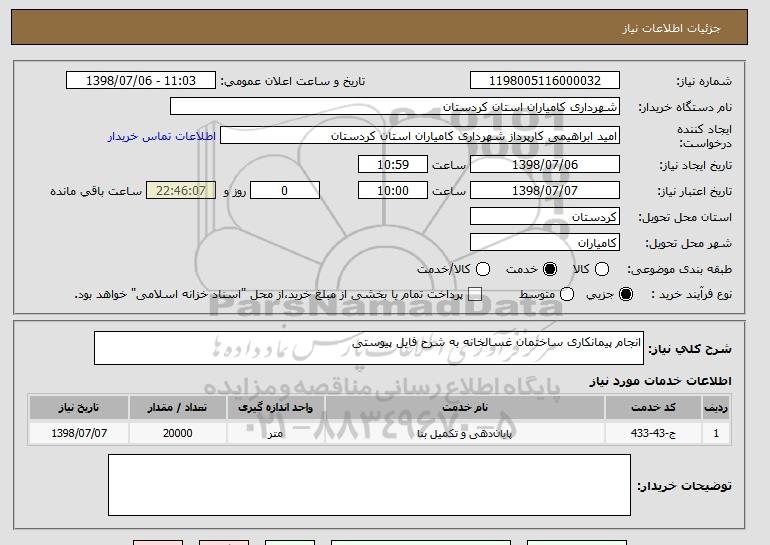770x545 pixels.
Task: Click the general description text box
Action: tap(369, 348)
